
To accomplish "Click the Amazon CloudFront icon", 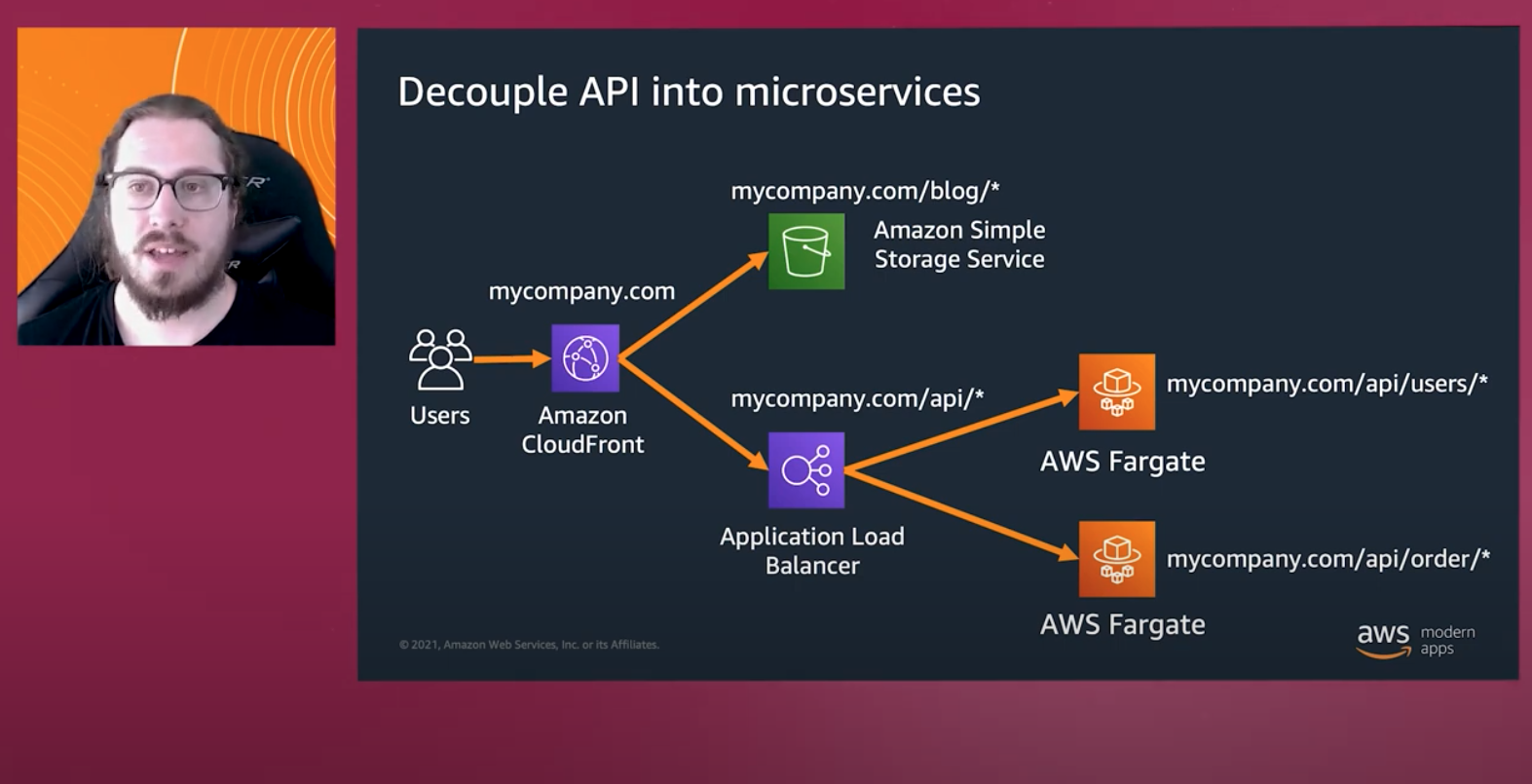I will tap(585, 358).
